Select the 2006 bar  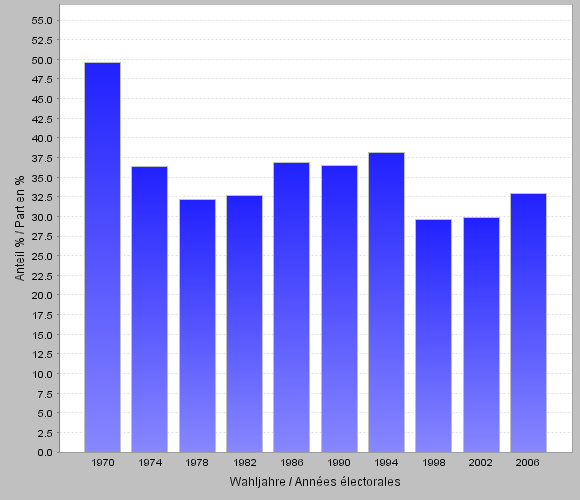[528, 323]
